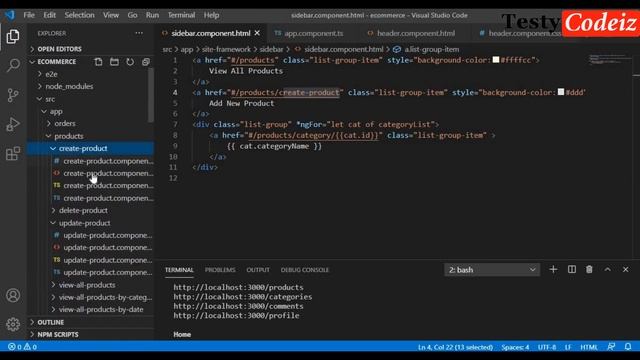Image resolution: width=640 pixels, height=360 pixels.
Task: Open the Accounts icon in activity bar
Action: [13, 295]
